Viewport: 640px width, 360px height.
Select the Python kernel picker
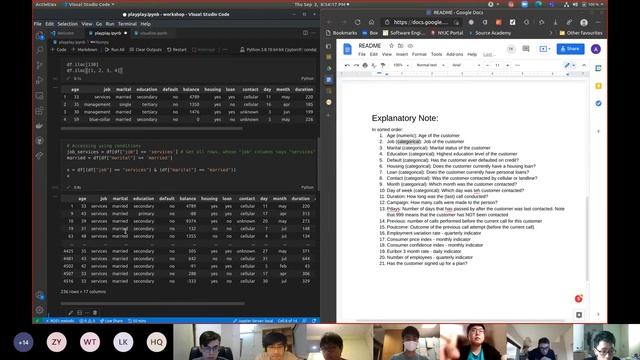[278, 50]
